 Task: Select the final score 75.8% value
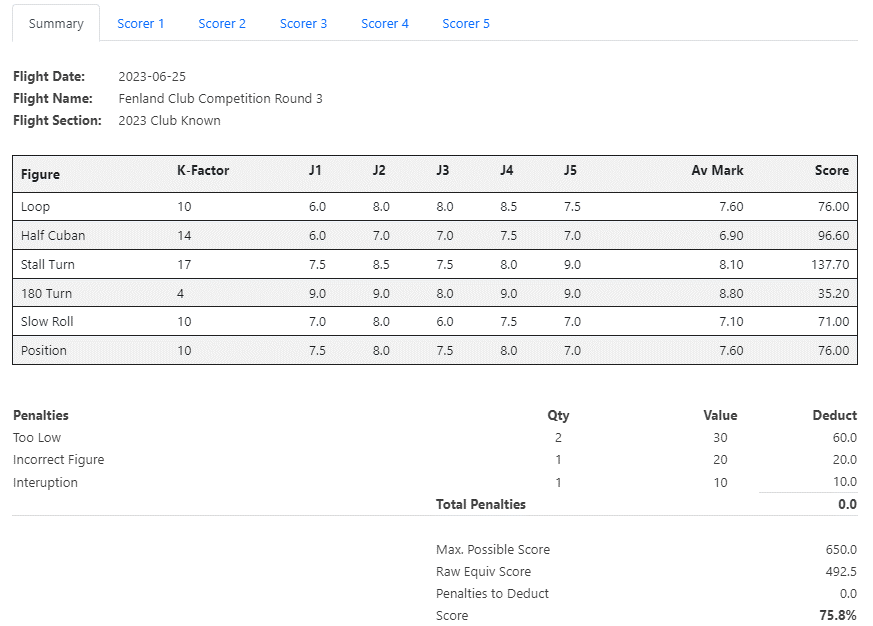tap(838, 616)
